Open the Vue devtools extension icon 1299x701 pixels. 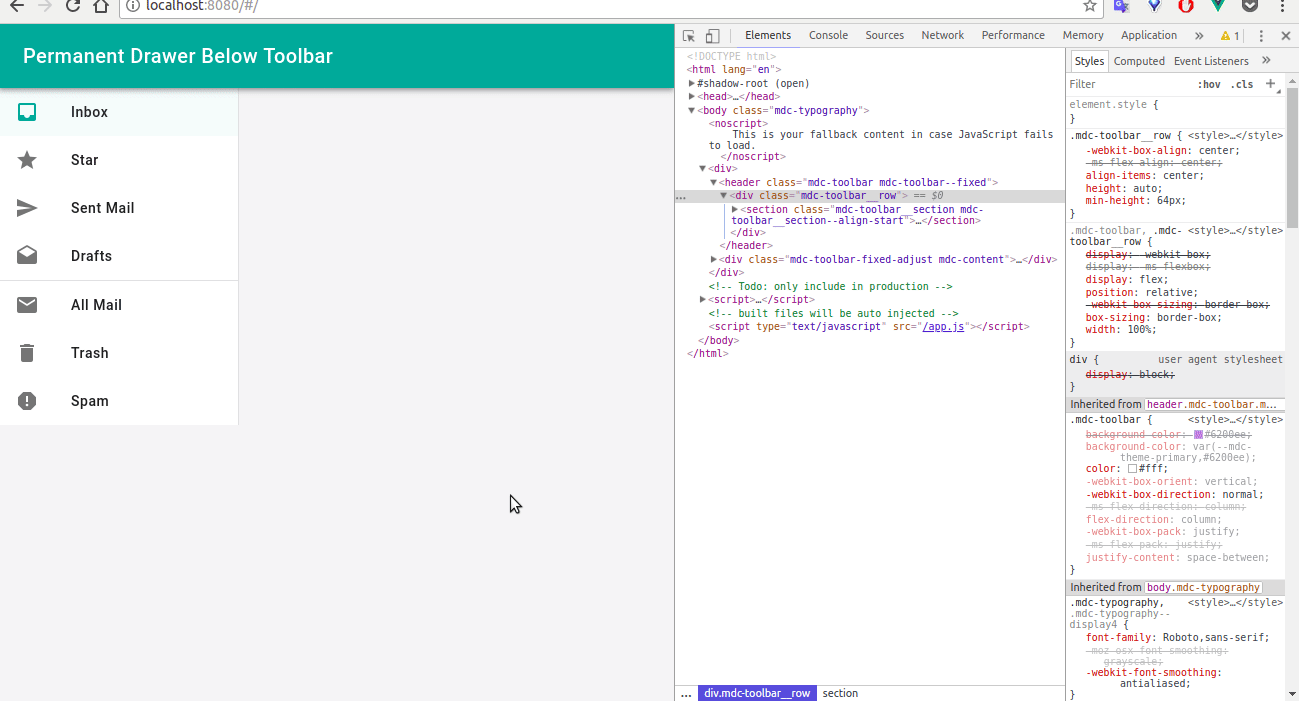(x=1218, y=6)
